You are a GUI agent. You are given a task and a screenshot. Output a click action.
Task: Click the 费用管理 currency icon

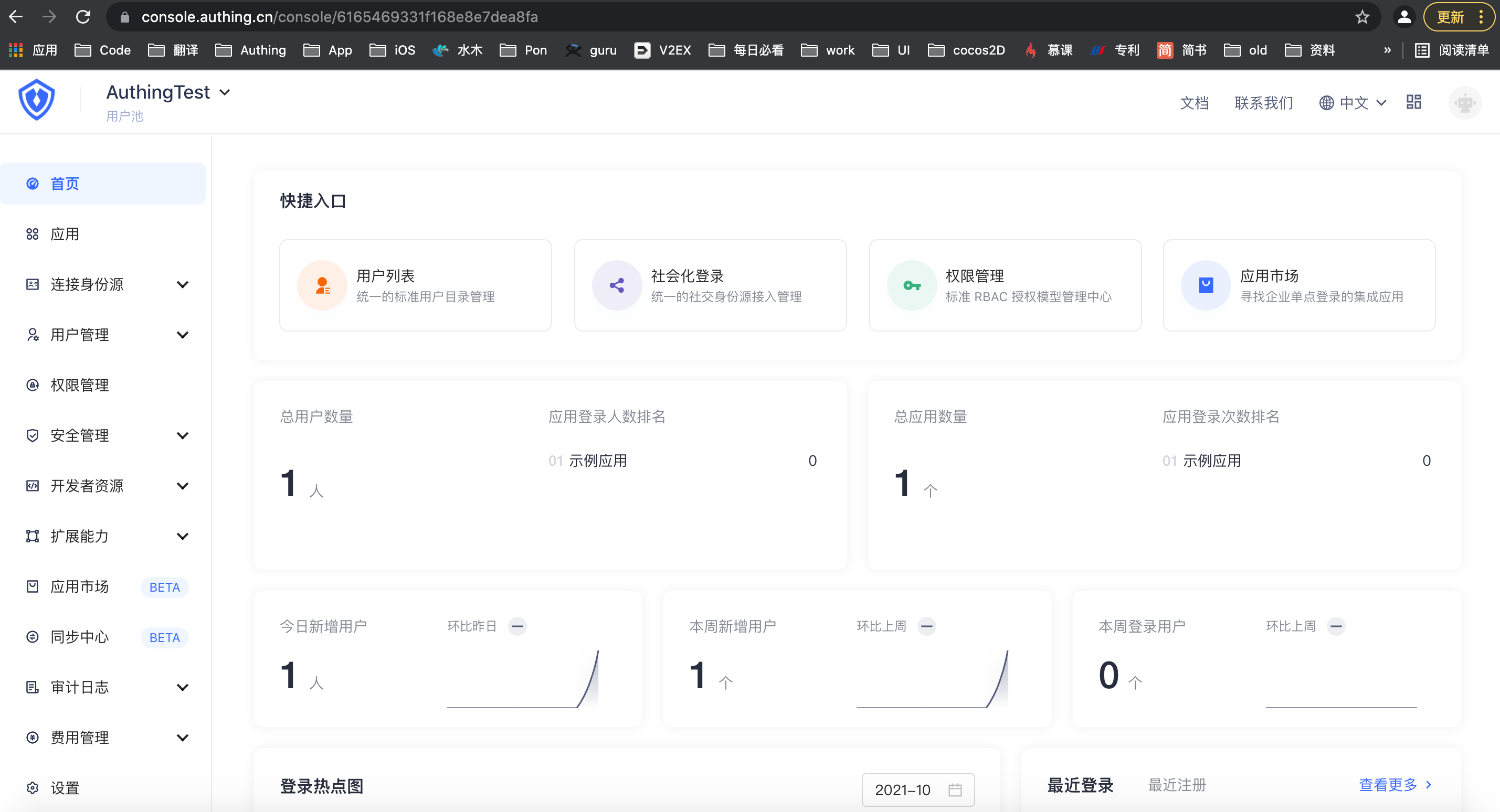[33, 738]
